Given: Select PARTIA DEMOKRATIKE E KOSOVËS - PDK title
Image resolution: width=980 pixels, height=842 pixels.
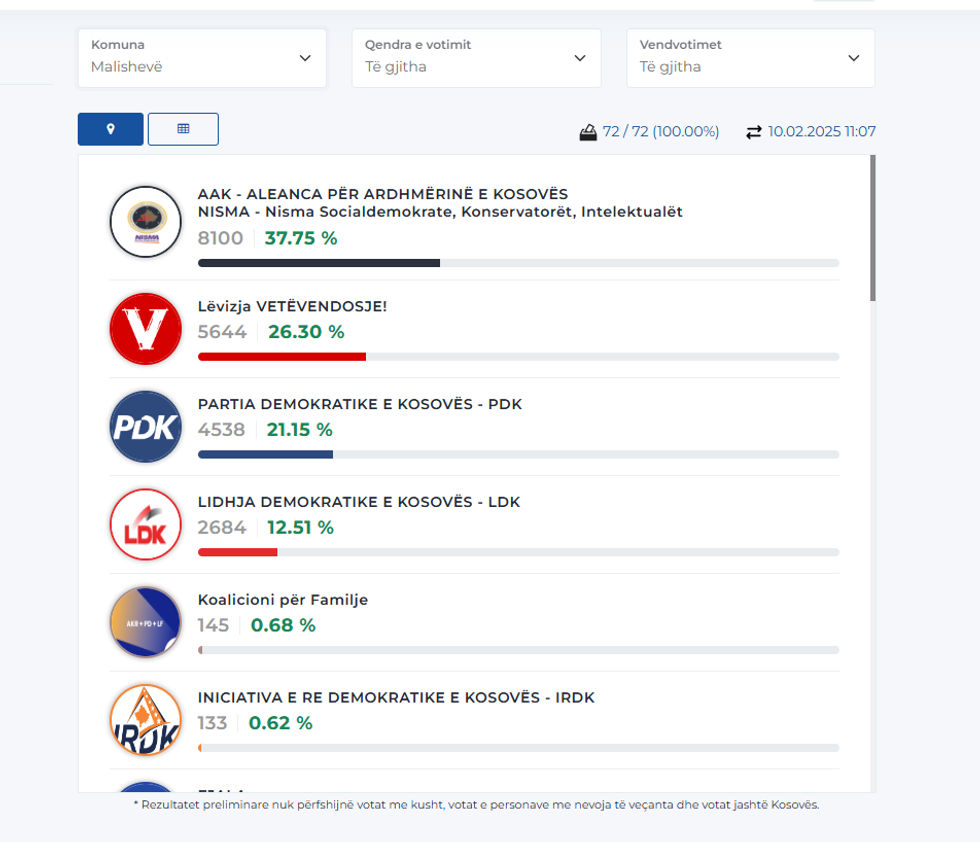Looking at the screenshot, I should point(360,404).
